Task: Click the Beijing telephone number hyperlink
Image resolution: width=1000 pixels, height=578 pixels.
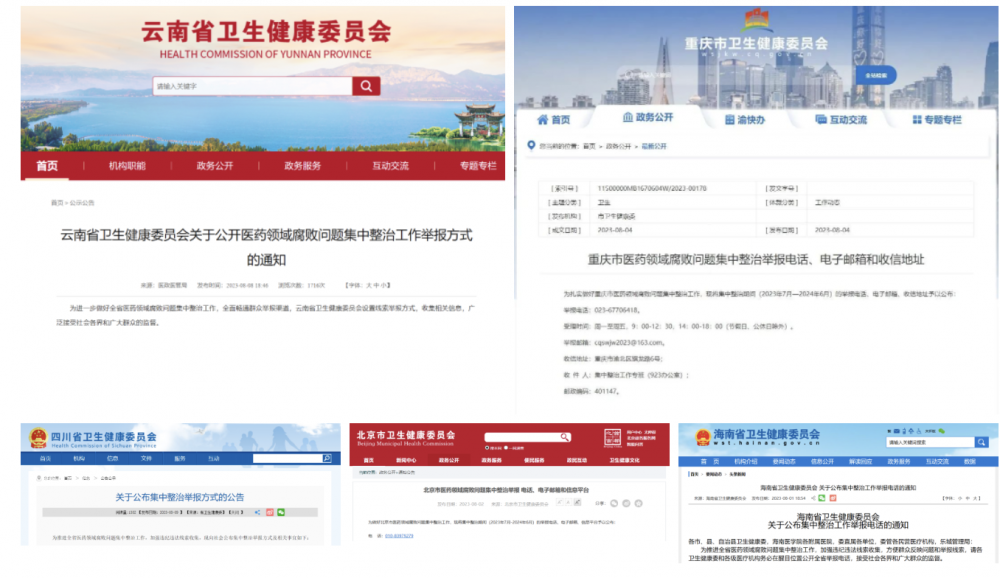Action: (x=399, y=536)
